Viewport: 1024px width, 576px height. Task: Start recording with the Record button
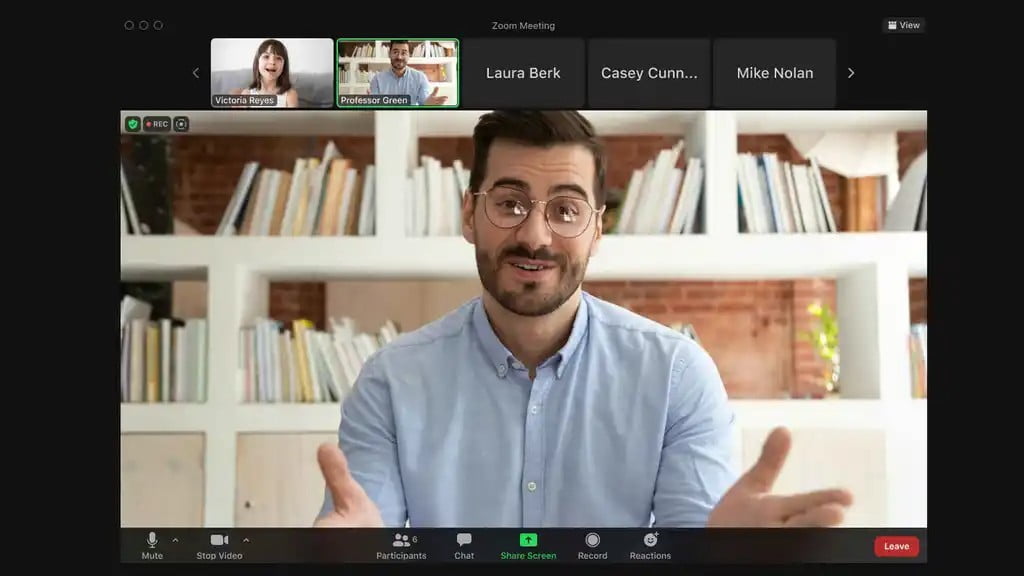[592, 545]
